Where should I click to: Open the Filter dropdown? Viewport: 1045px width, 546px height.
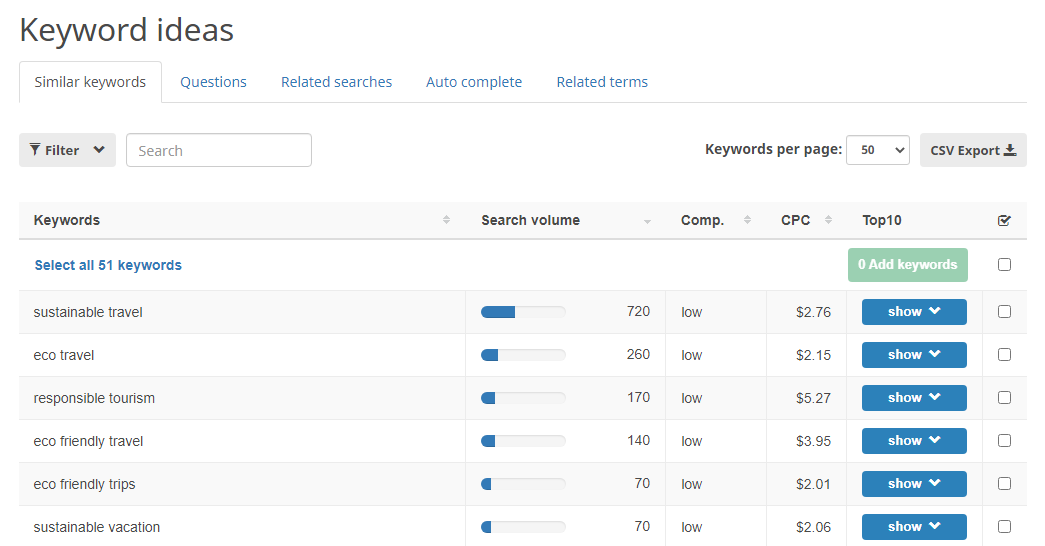pos(67,150)
